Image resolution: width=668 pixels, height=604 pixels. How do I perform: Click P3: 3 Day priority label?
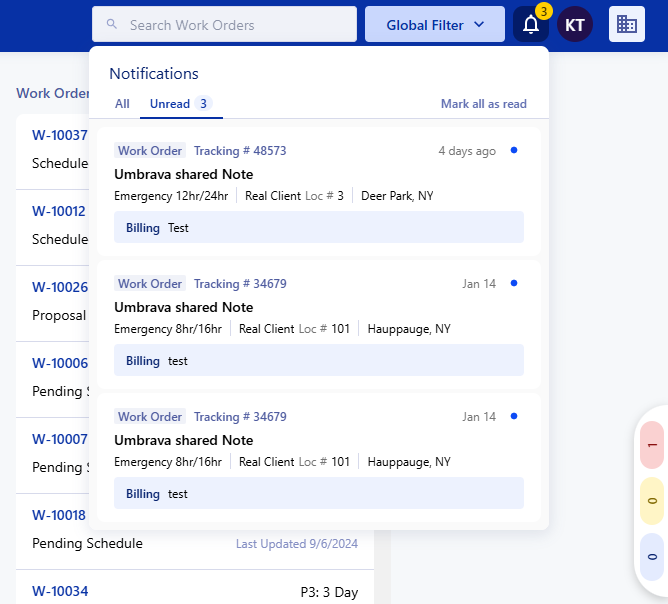point(329,592)
